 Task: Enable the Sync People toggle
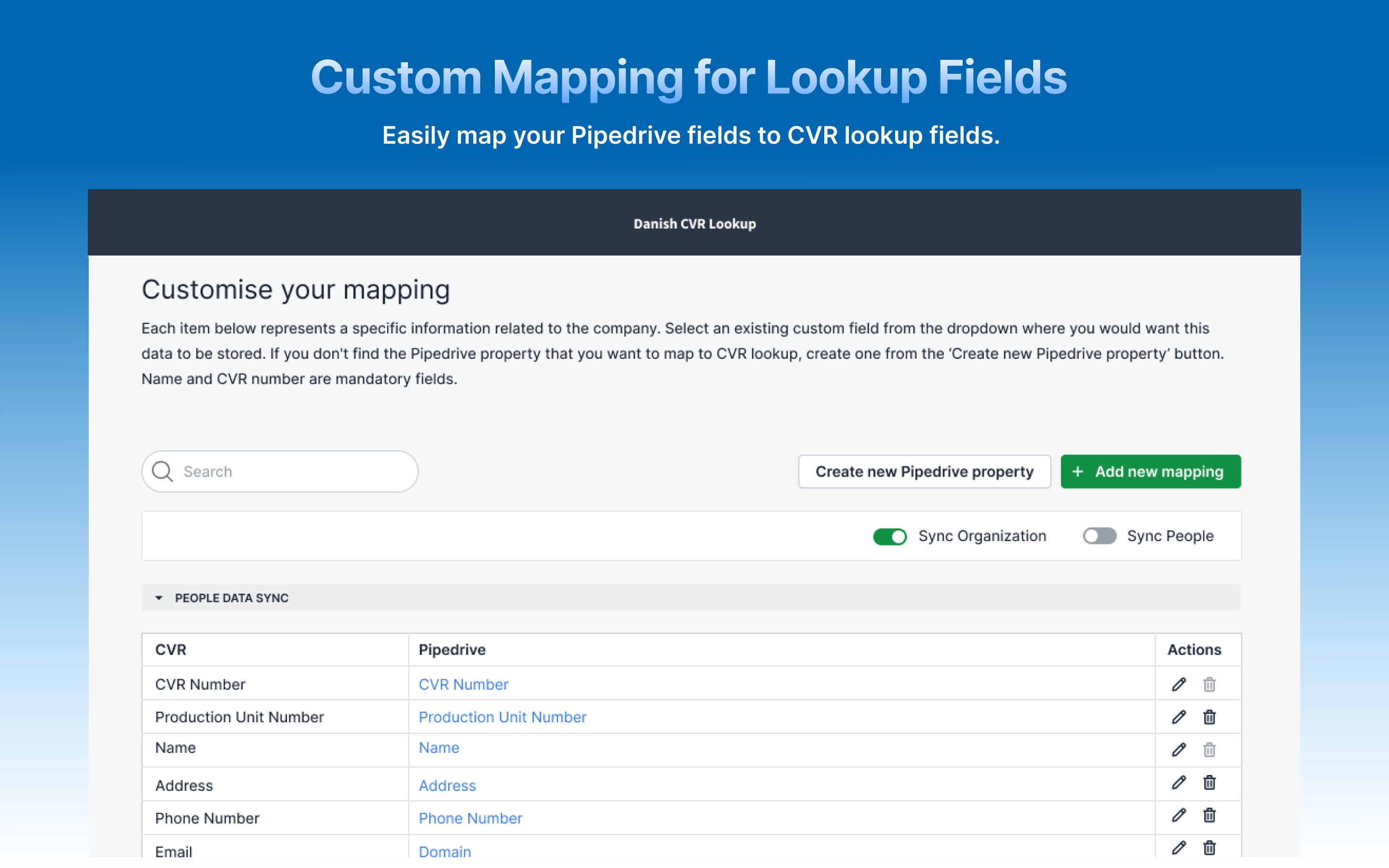pyautogui.click(x=1099, y=536)
